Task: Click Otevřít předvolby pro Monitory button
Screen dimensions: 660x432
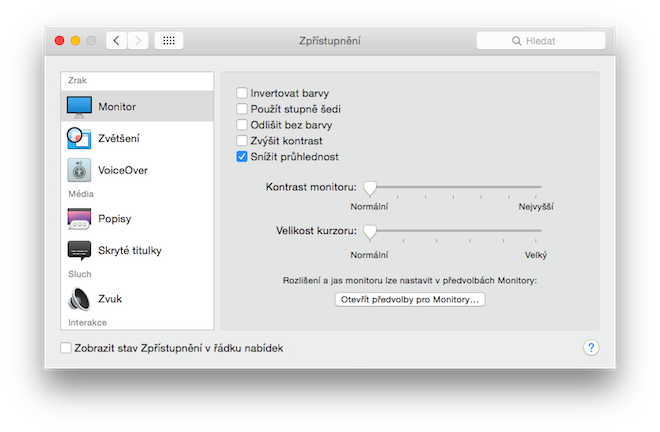Action: 409,299
